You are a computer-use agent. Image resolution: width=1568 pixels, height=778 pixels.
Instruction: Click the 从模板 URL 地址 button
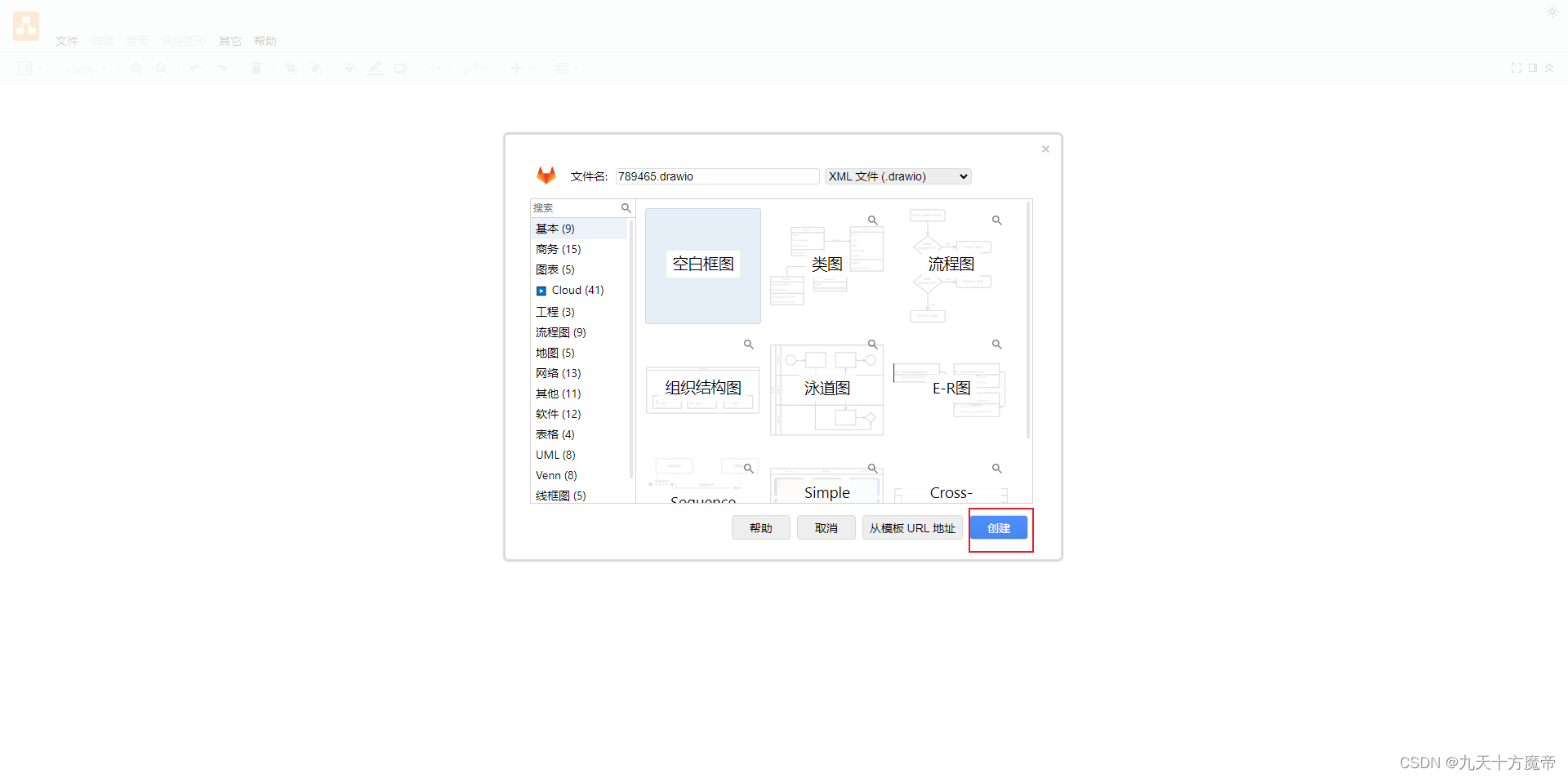(911, 527)
